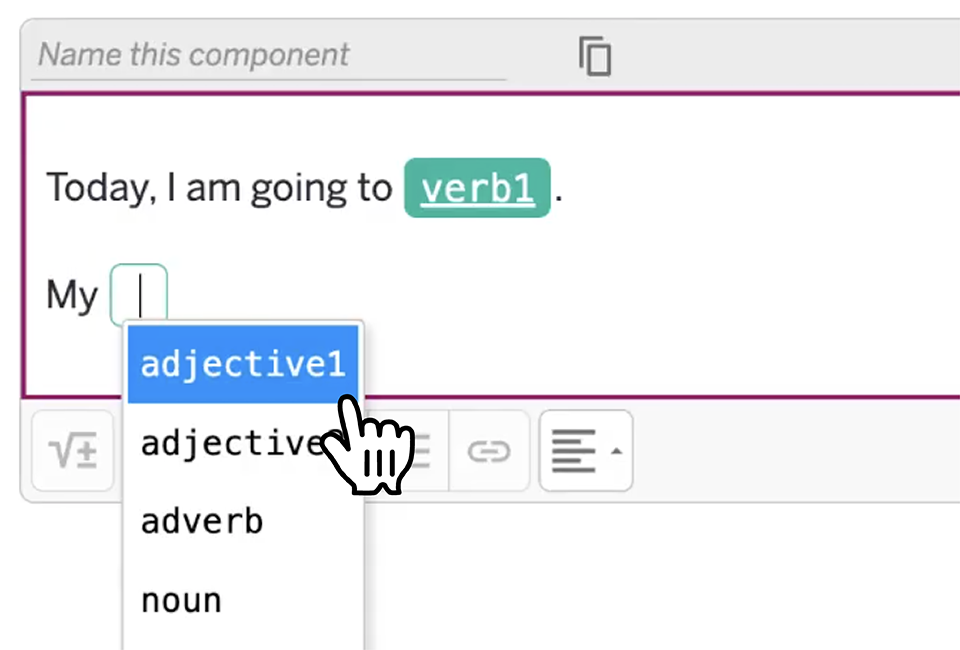Click the word My in the editor
Viewport: 960px width, 650px height.
72,296
